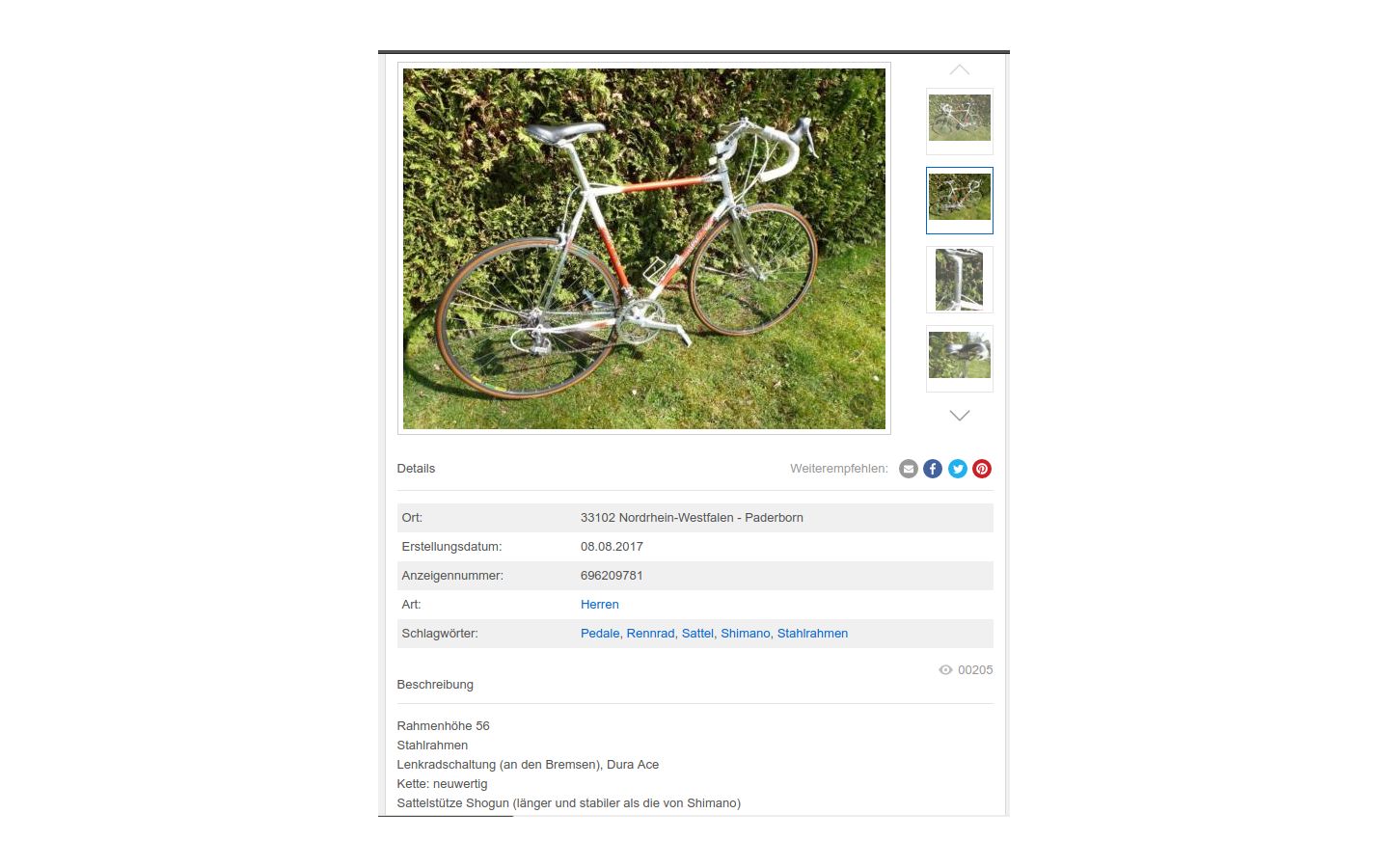1389x868 pixels.
Task: Show next thumbnails with the down chevron
Action: (x=960, y=416)
